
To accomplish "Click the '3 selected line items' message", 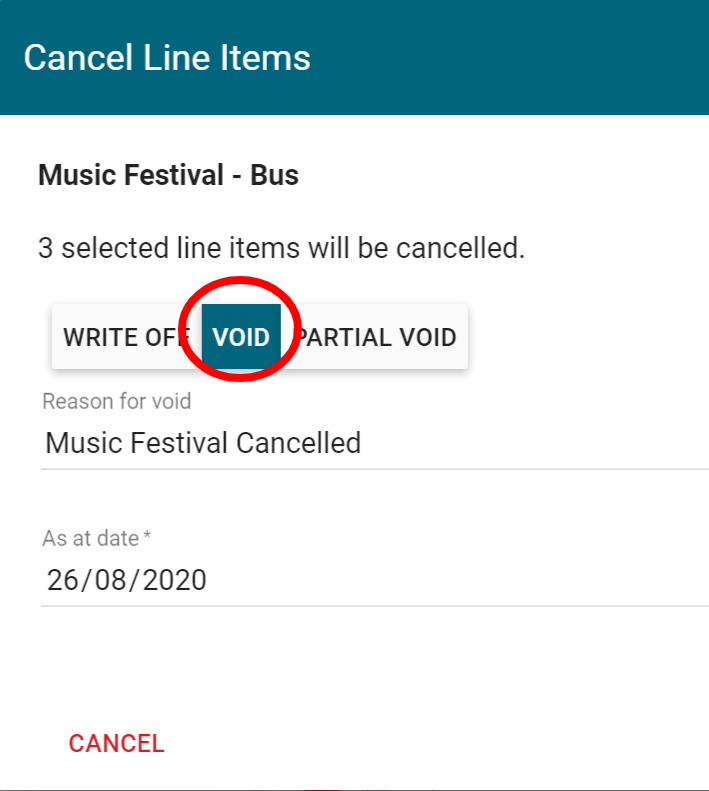I will [x=281, y=248].
